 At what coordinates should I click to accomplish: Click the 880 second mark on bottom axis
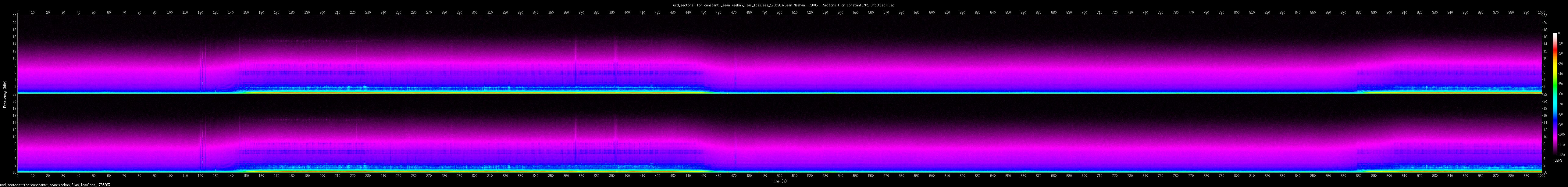1358,175
